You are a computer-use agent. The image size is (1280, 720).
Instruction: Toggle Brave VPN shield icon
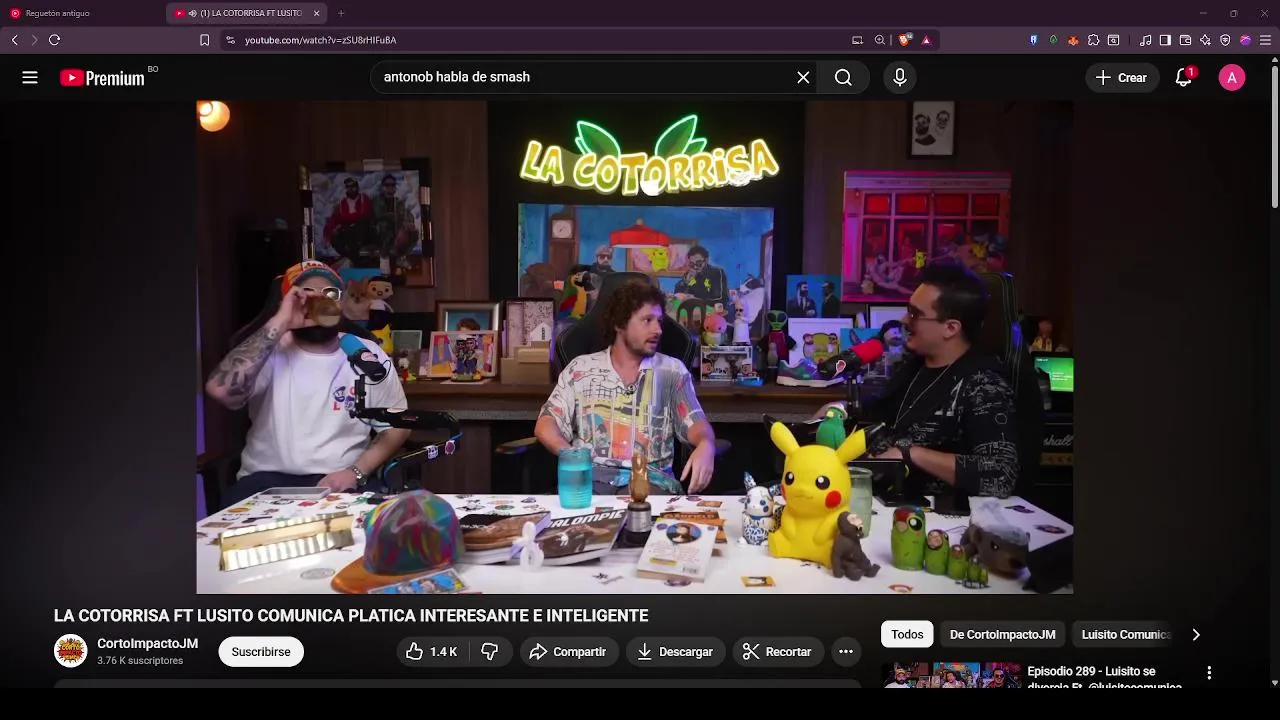pos(1225,40)
